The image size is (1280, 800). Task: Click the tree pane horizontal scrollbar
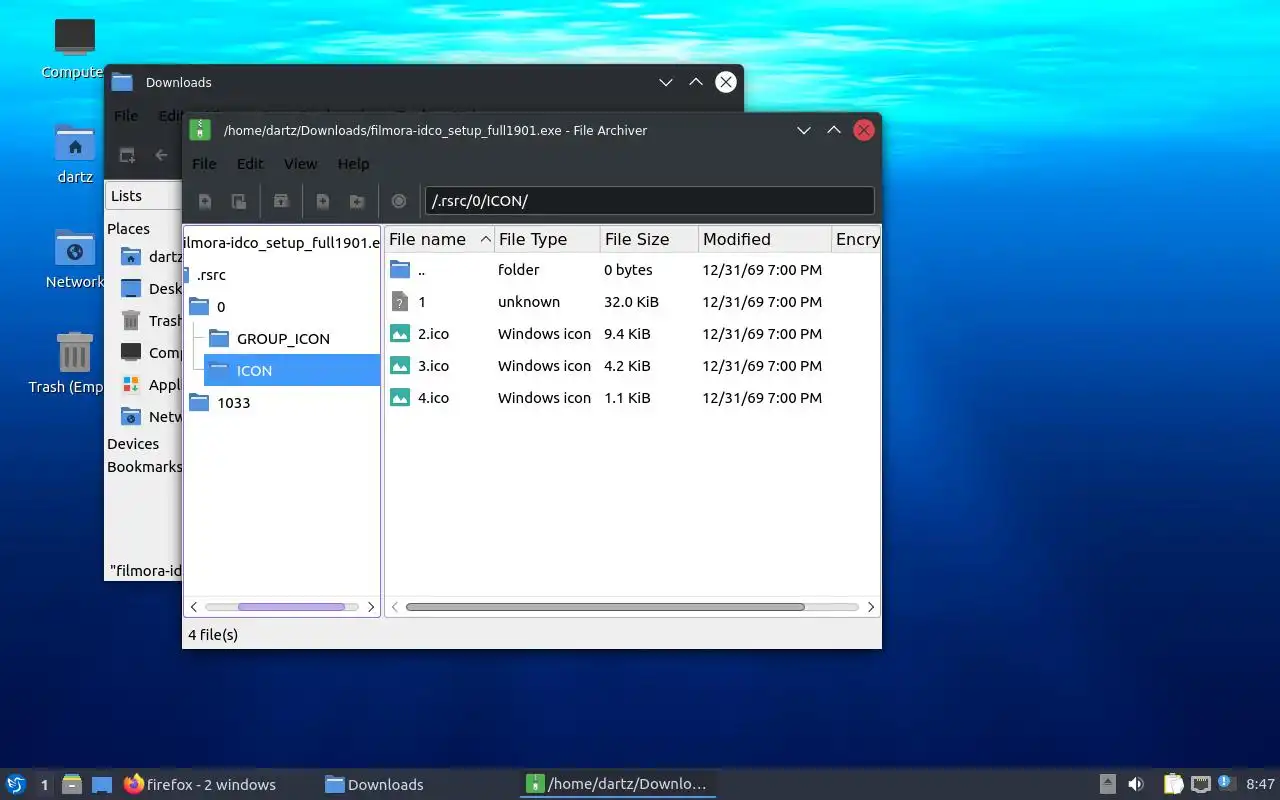point(291,607)
